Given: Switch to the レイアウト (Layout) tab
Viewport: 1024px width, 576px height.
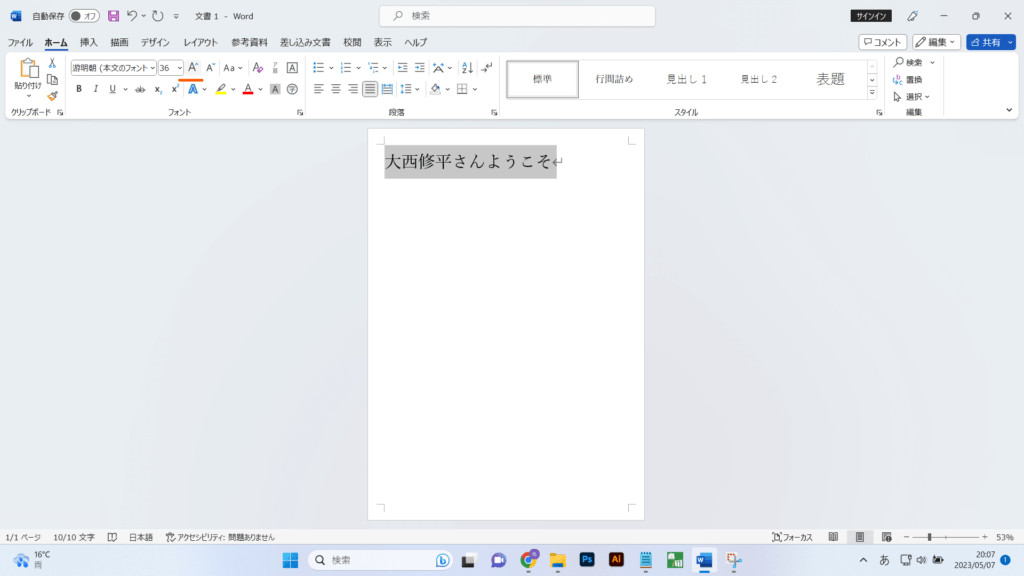Looking at the screenshot, I should click(200, 42).
